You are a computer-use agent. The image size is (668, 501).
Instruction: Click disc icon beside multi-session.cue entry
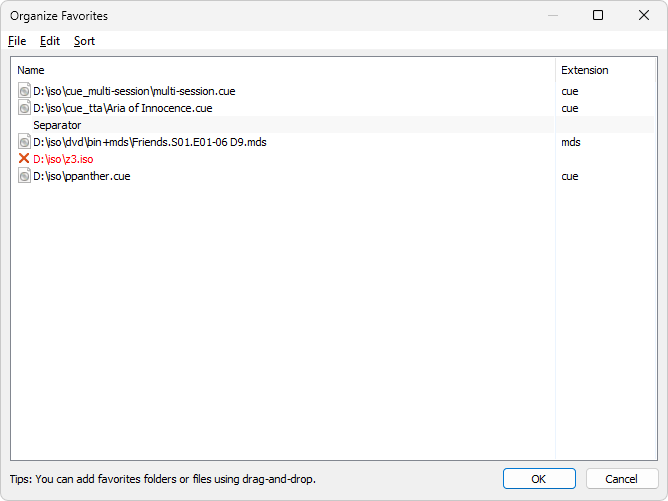(25, 91)
